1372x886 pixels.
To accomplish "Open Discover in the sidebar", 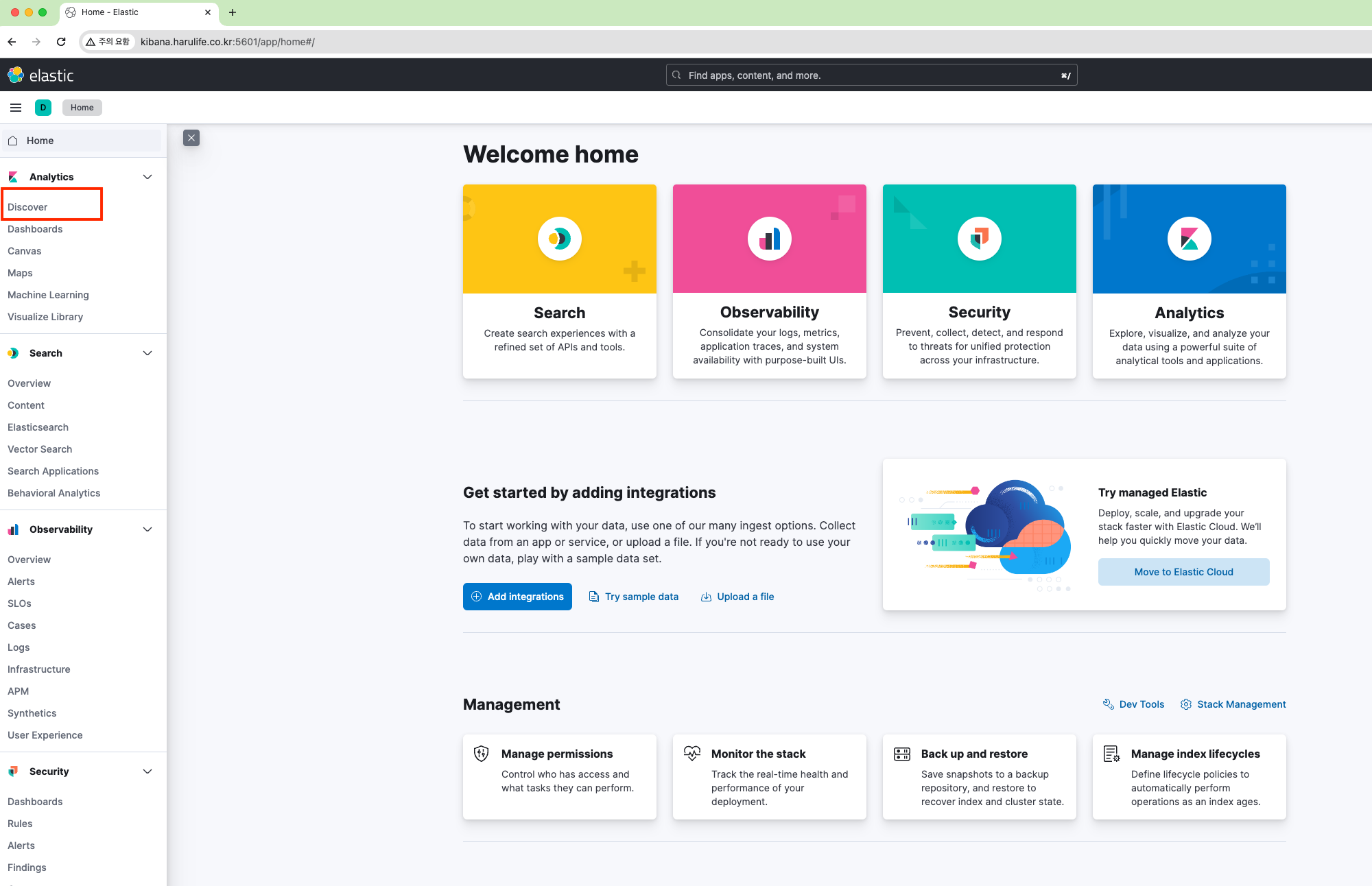I will (x=27, y=207).
